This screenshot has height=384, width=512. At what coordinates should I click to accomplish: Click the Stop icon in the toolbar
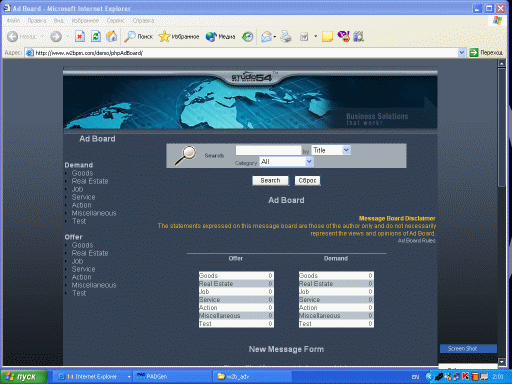click(80, 36)
